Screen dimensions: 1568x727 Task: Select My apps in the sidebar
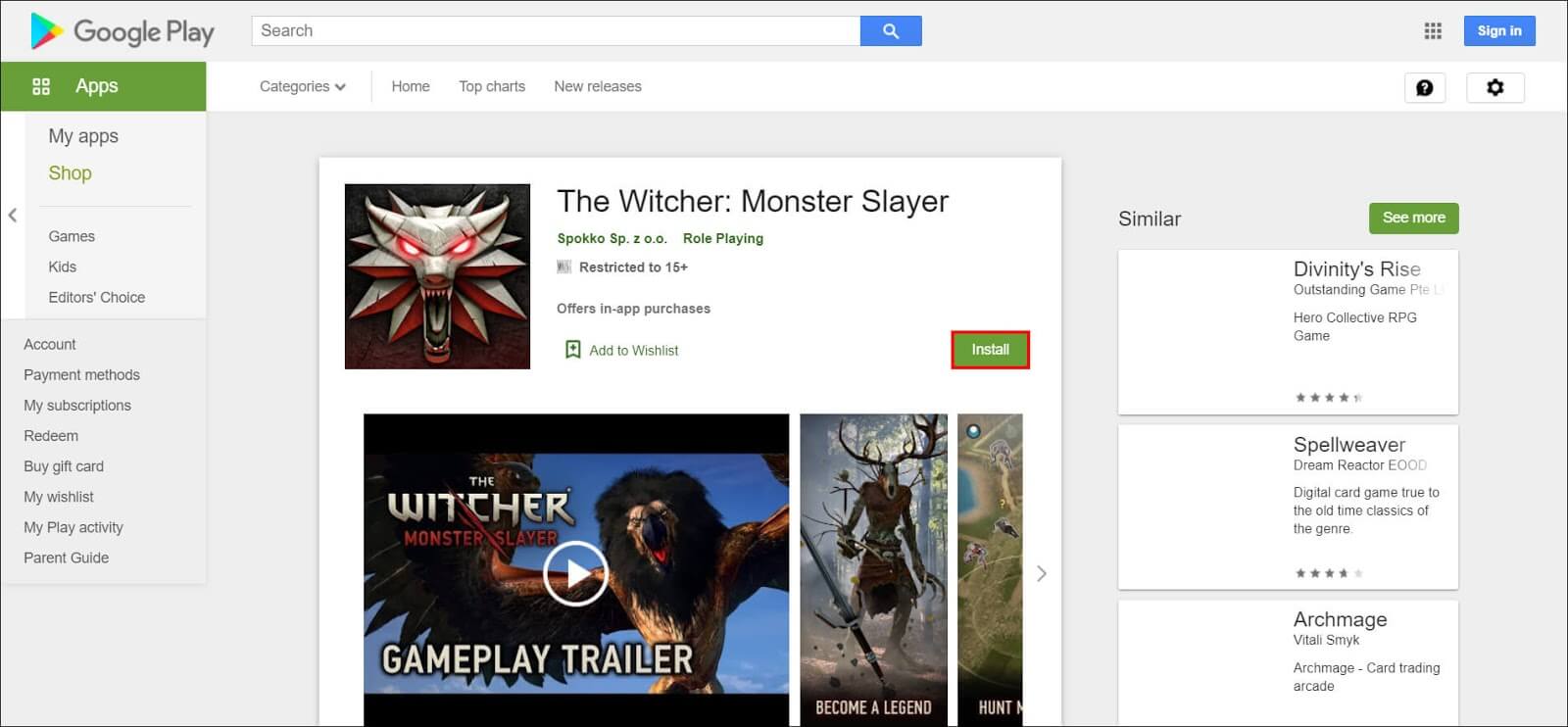click(83, 136)
